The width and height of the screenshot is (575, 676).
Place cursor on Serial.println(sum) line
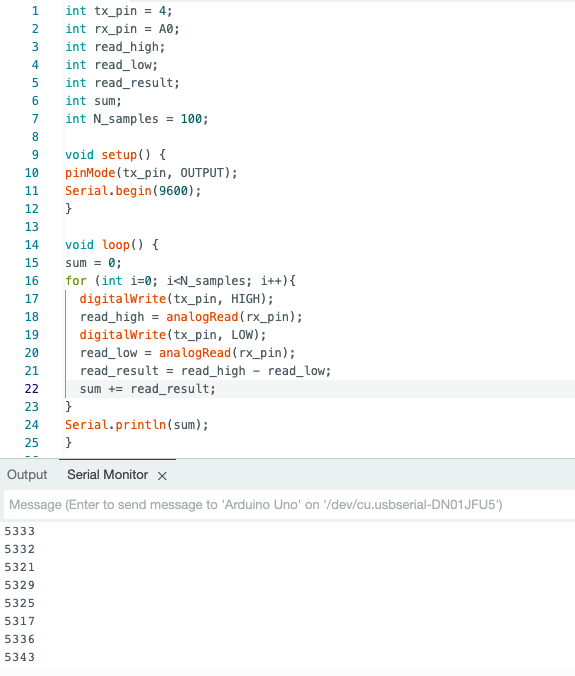coord(137,425)
